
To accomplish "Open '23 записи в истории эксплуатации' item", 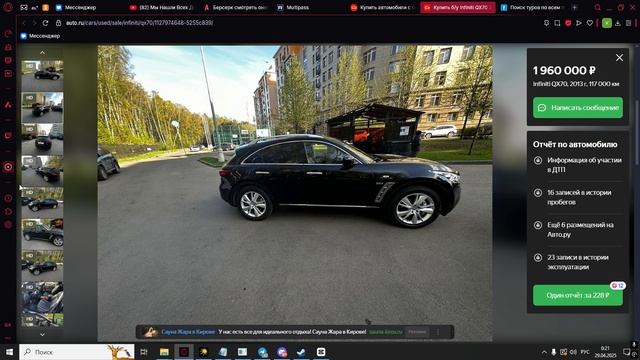I will click(578, 262).
